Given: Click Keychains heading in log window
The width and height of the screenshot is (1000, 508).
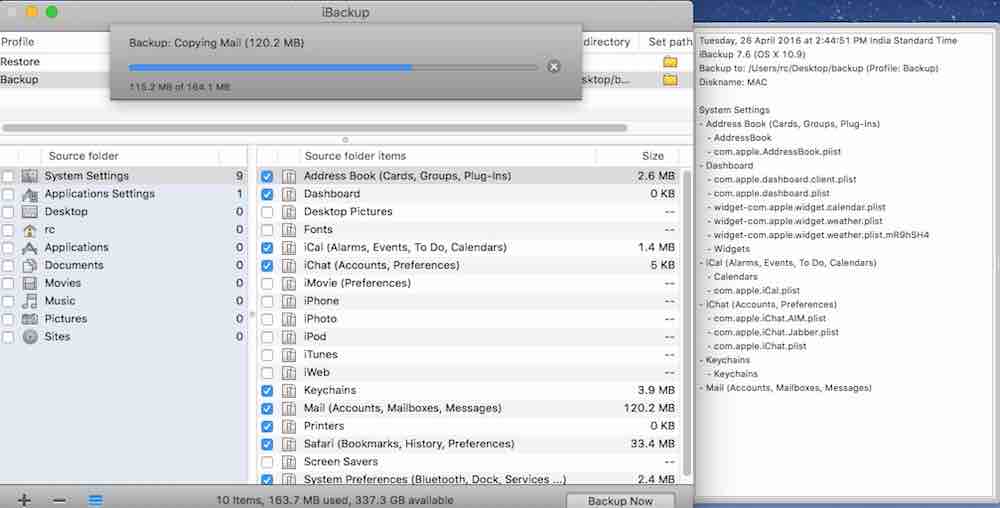Looking at the screenshot, I should (x=728, y=360).
